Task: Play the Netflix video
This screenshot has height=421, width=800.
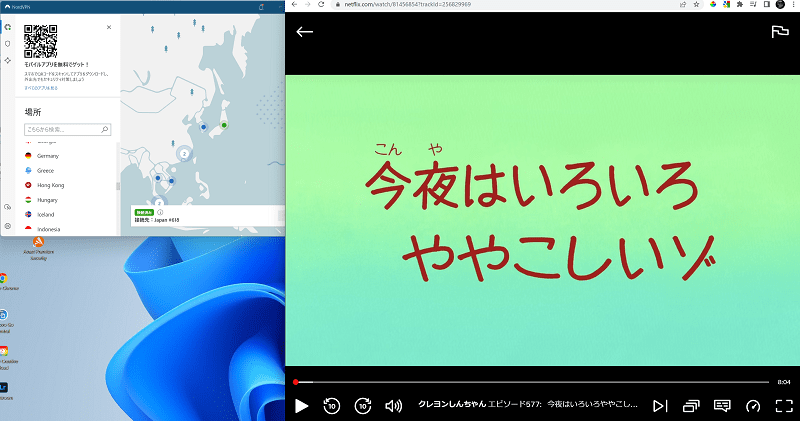Action: (x=302, y=406)
